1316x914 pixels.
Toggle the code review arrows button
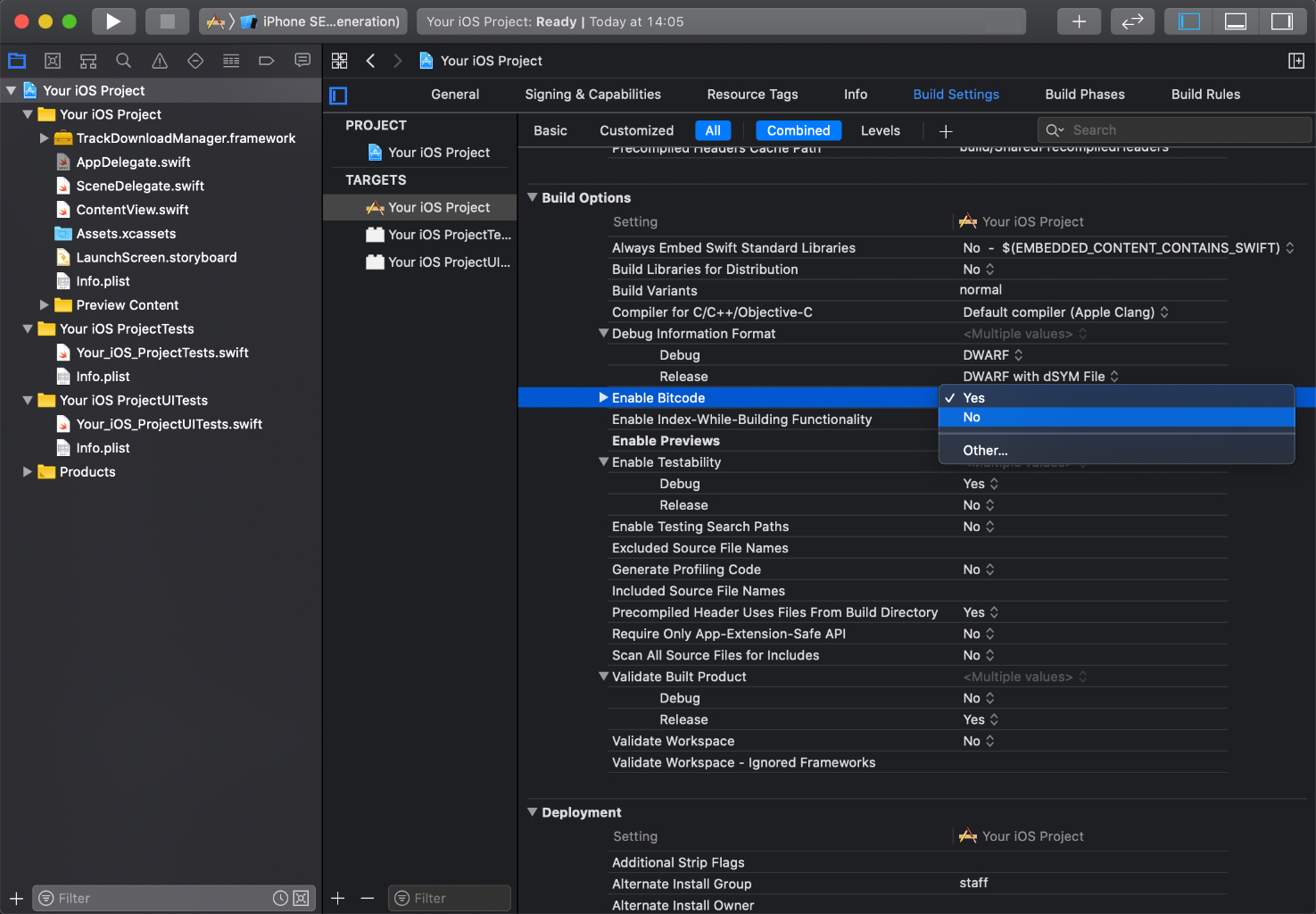tap(1132, 21)
